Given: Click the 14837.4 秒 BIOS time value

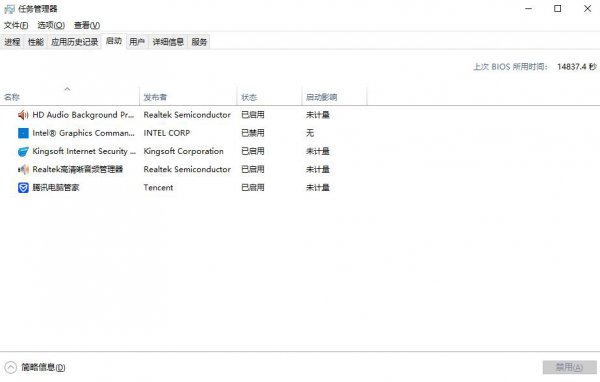Looking at the screenshot, I should pos(577,67).
